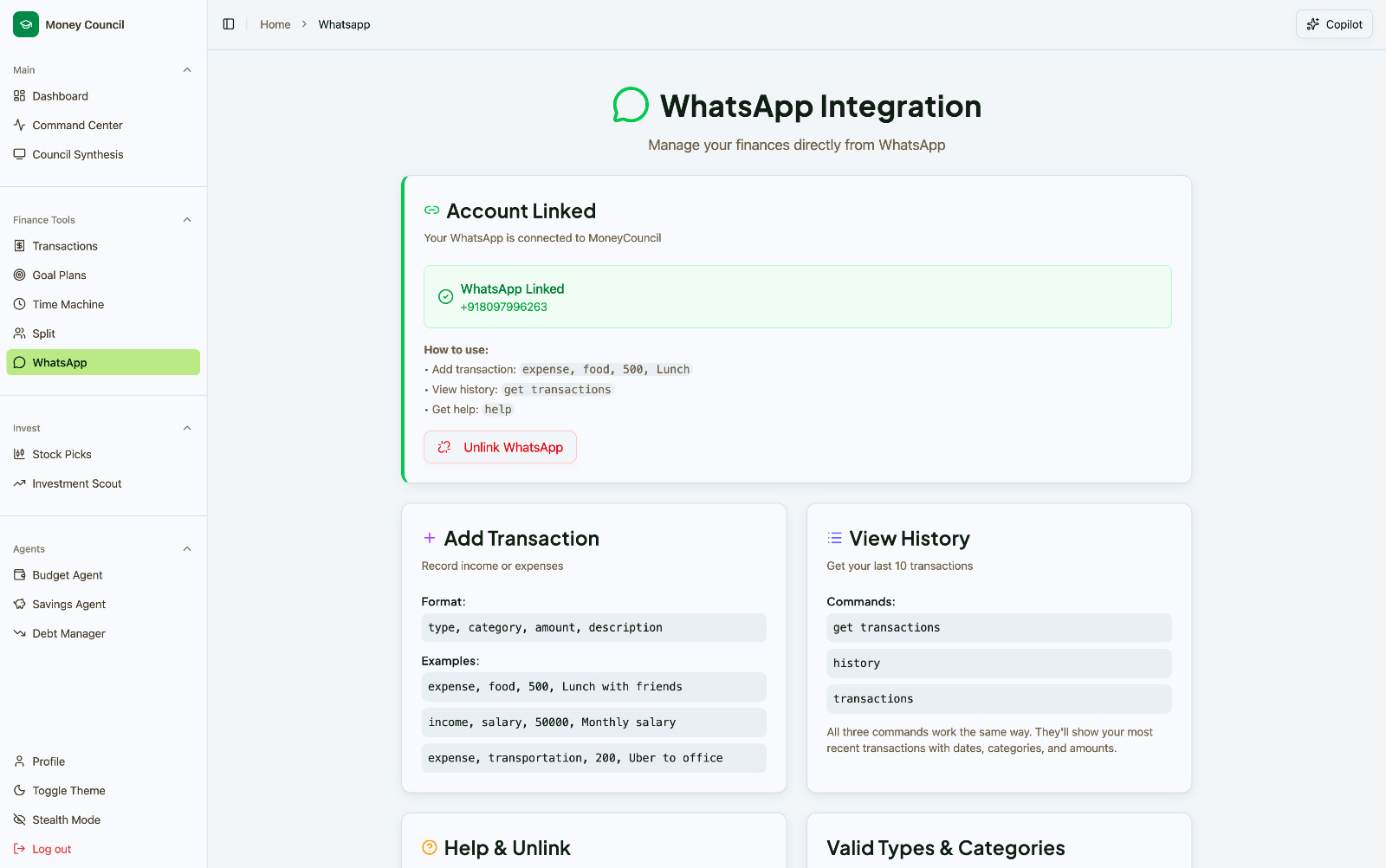This screenshot has width=1386, height=868.
Task: Open Dashboard from the sidebar
Action: tap(103, 96)
